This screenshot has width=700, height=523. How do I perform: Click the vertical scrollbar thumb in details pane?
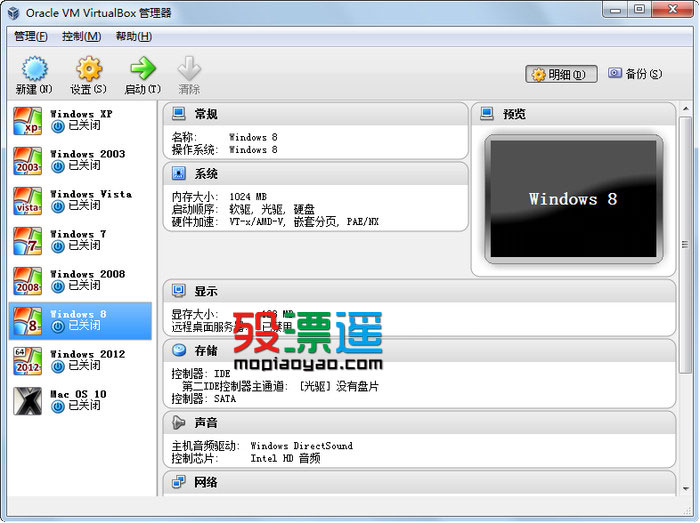click(x=685, y=245)
